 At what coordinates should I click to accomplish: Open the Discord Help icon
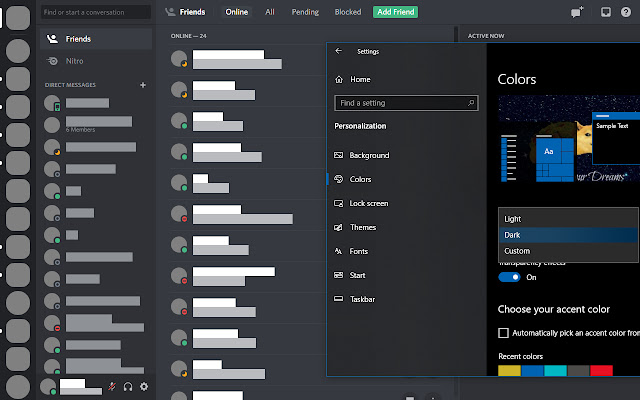[626, 12]
